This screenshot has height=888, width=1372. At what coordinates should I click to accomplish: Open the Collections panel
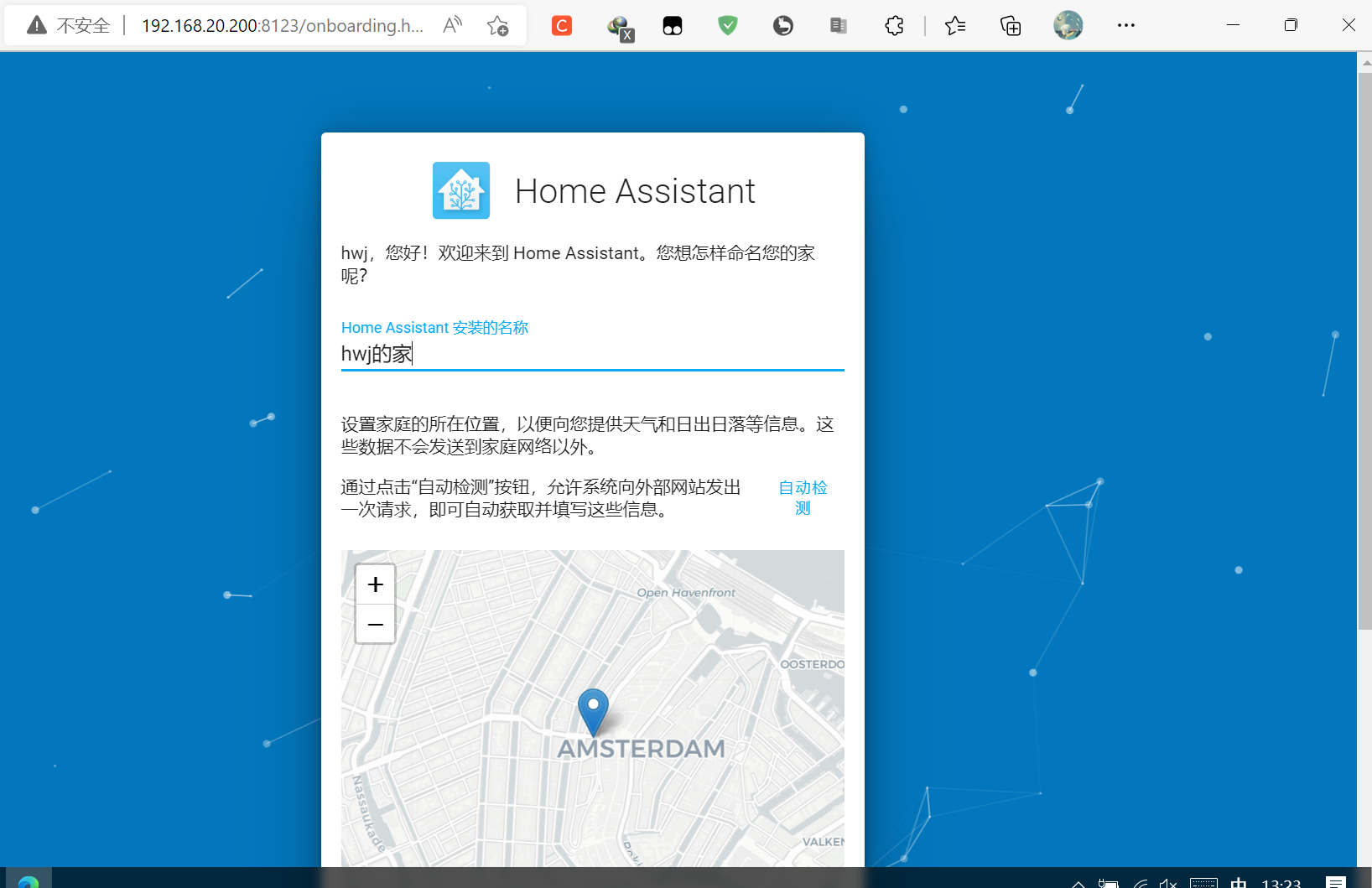coord(1011,26)
